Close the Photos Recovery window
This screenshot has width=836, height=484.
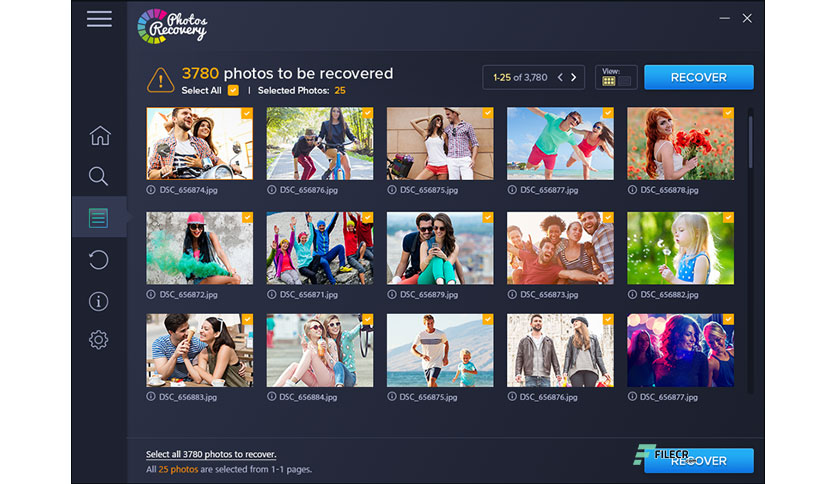[x=747, y=19]
